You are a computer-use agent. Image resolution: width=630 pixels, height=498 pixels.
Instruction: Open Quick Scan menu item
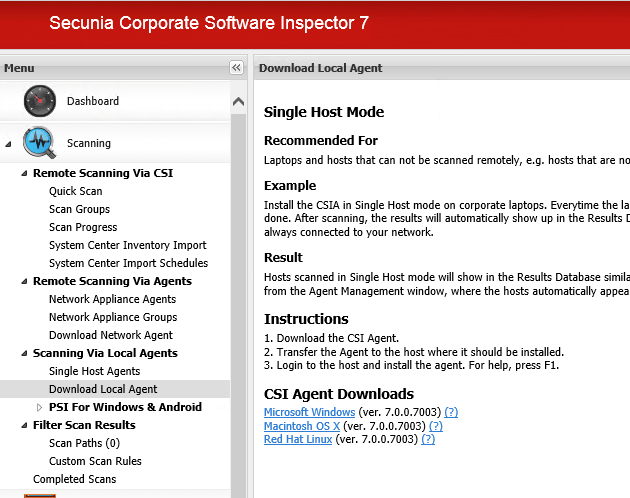click(75, 191)
